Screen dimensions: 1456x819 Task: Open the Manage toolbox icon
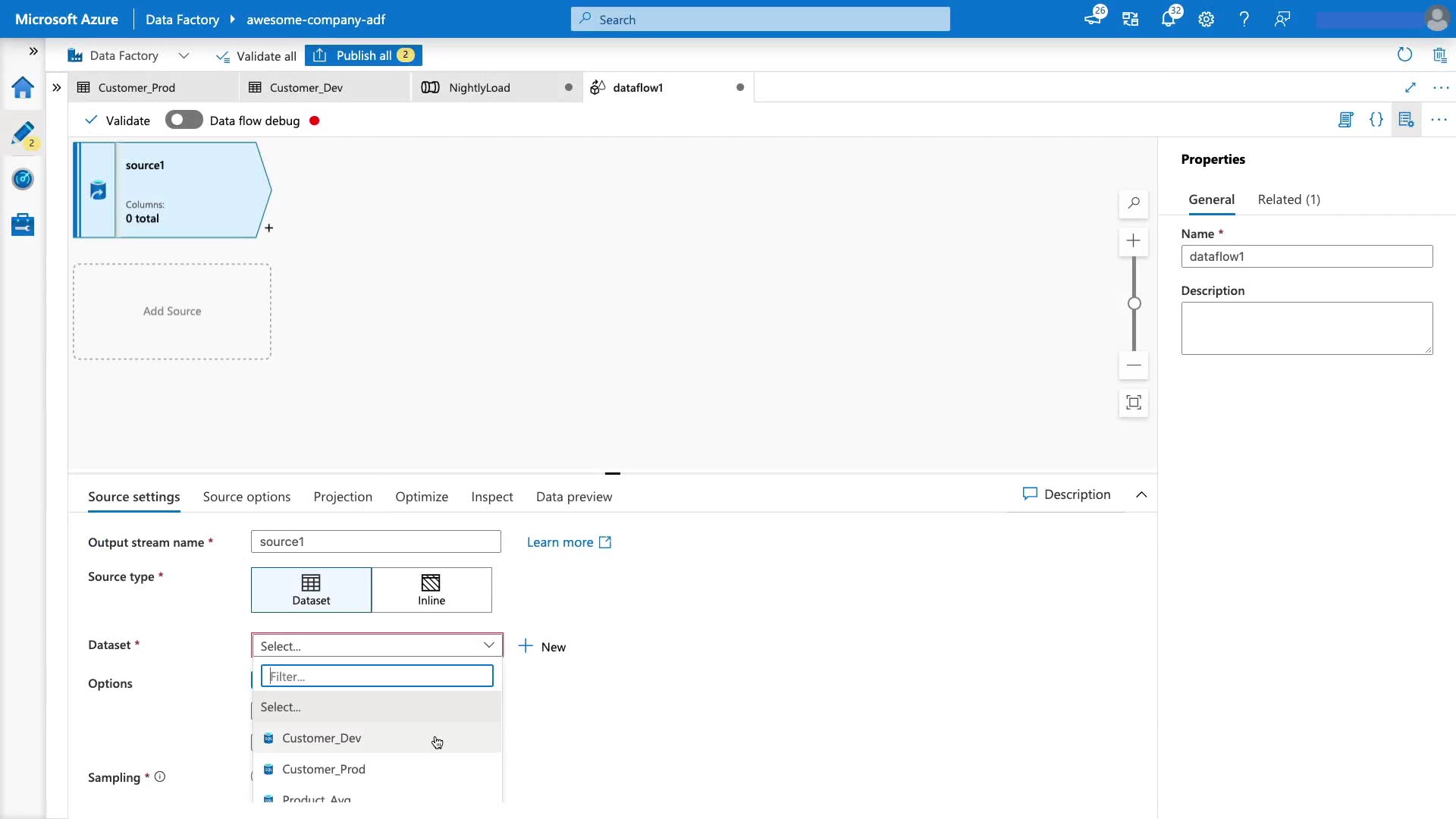tap(23, 224)
